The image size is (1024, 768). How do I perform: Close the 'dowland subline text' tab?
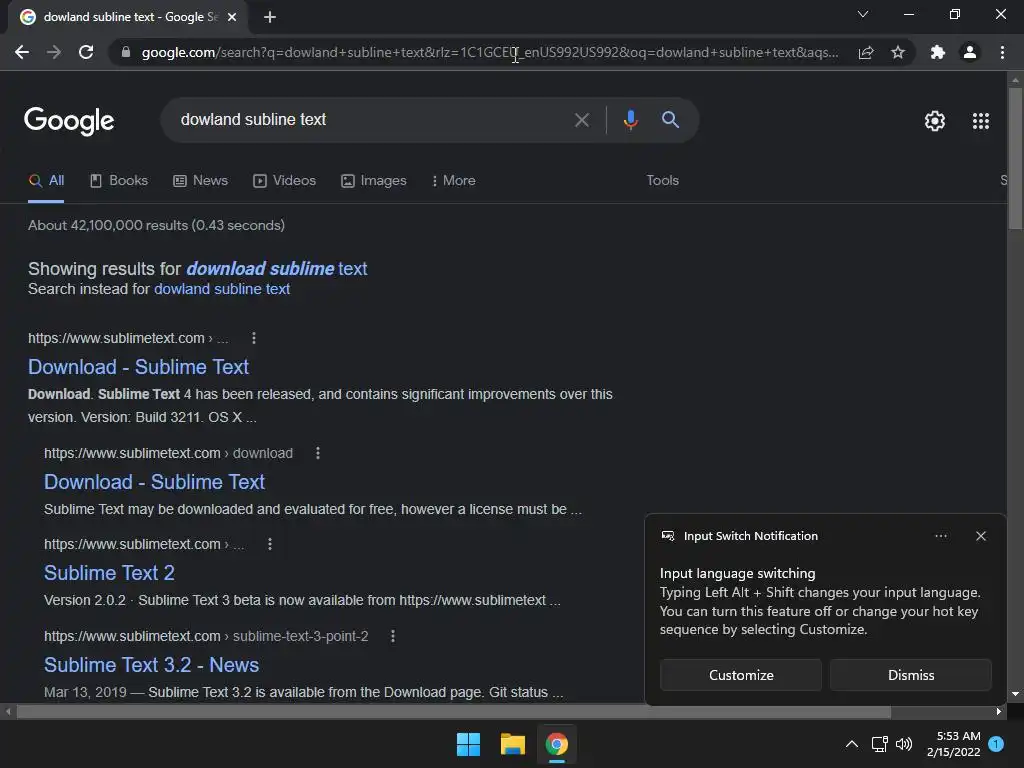click(232, 17)
